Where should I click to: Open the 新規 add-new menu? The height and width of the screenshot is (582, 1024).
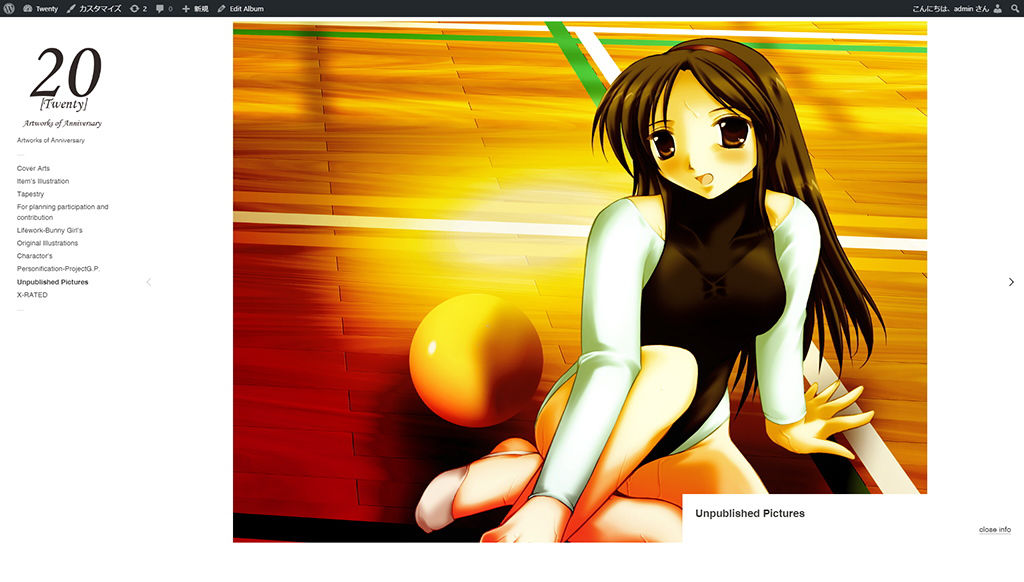pos(195,8)
